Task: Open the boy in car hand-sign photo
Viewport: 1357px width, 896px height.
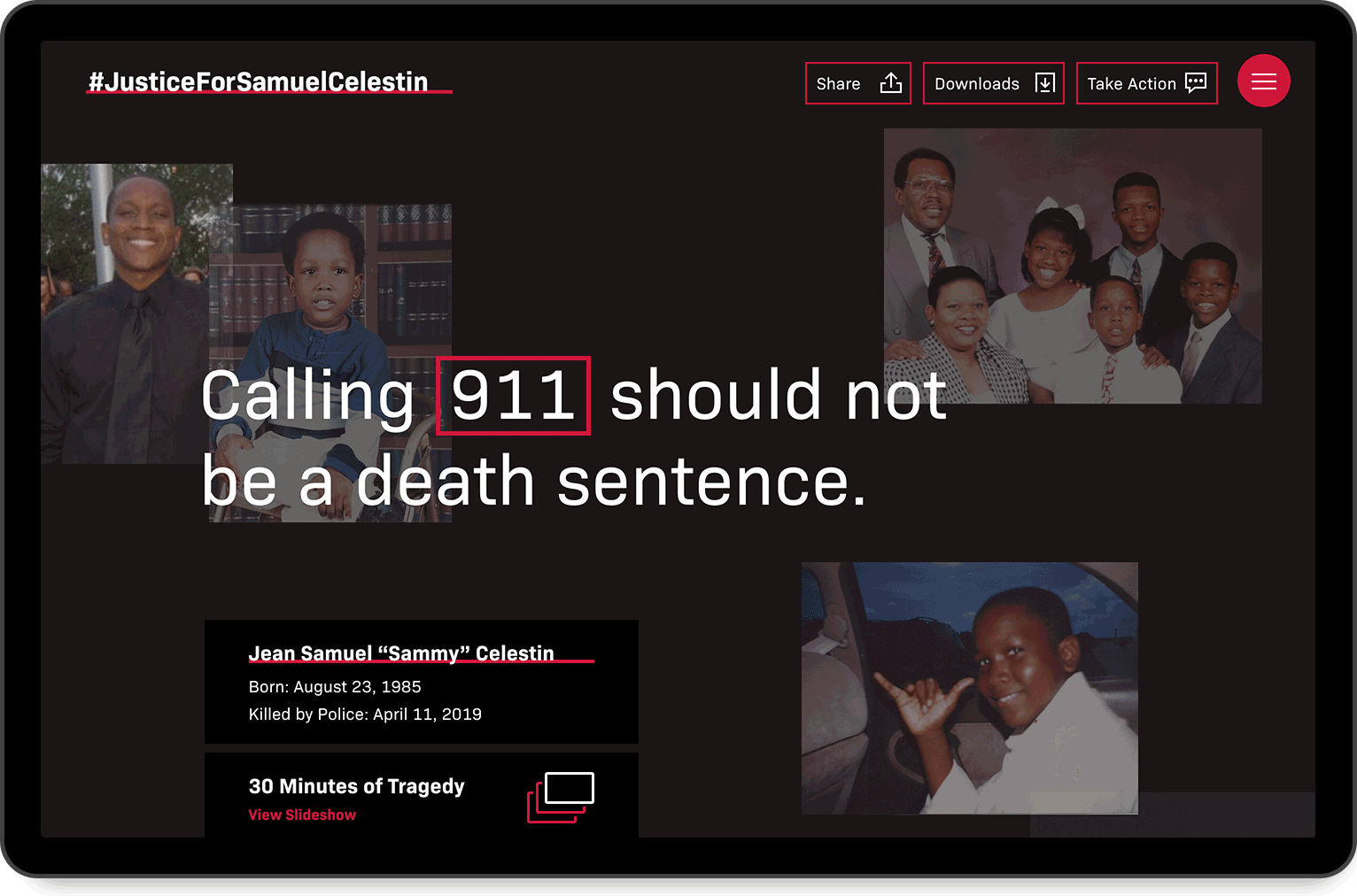Action: pos(970,688)
